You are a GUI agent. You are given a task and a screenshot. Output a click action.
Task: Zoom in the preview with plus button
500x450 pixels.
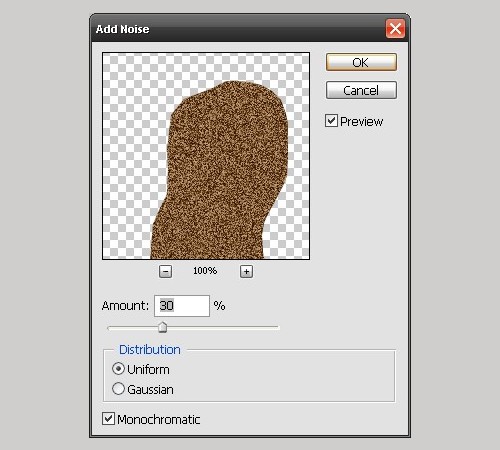(x=246, y=271)
